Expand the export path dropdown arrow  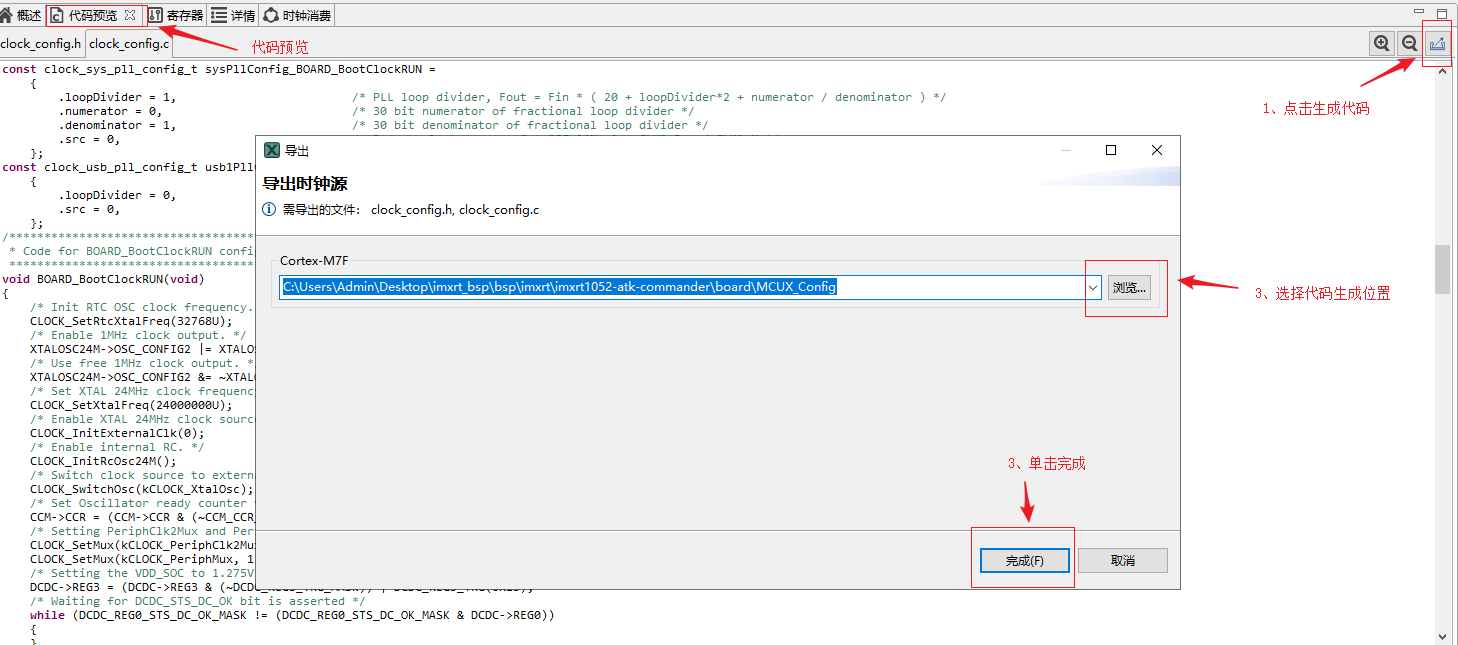pyautogui.click(x=1093, y=288)
